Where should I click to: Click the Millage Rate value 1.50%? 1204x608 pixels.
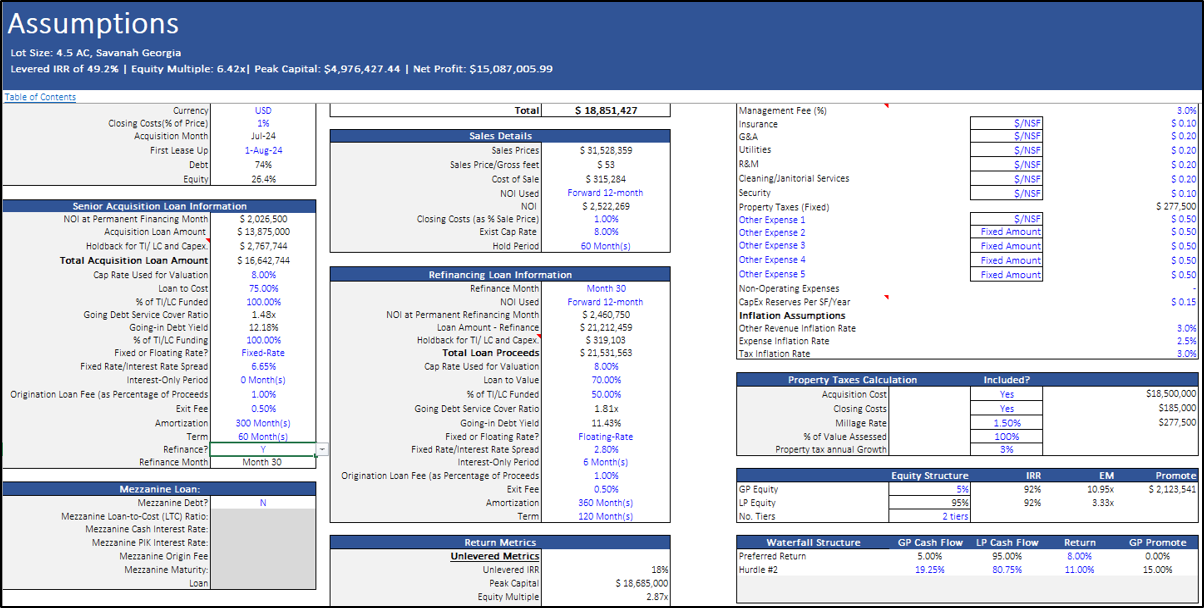[x=1006, y=423]
